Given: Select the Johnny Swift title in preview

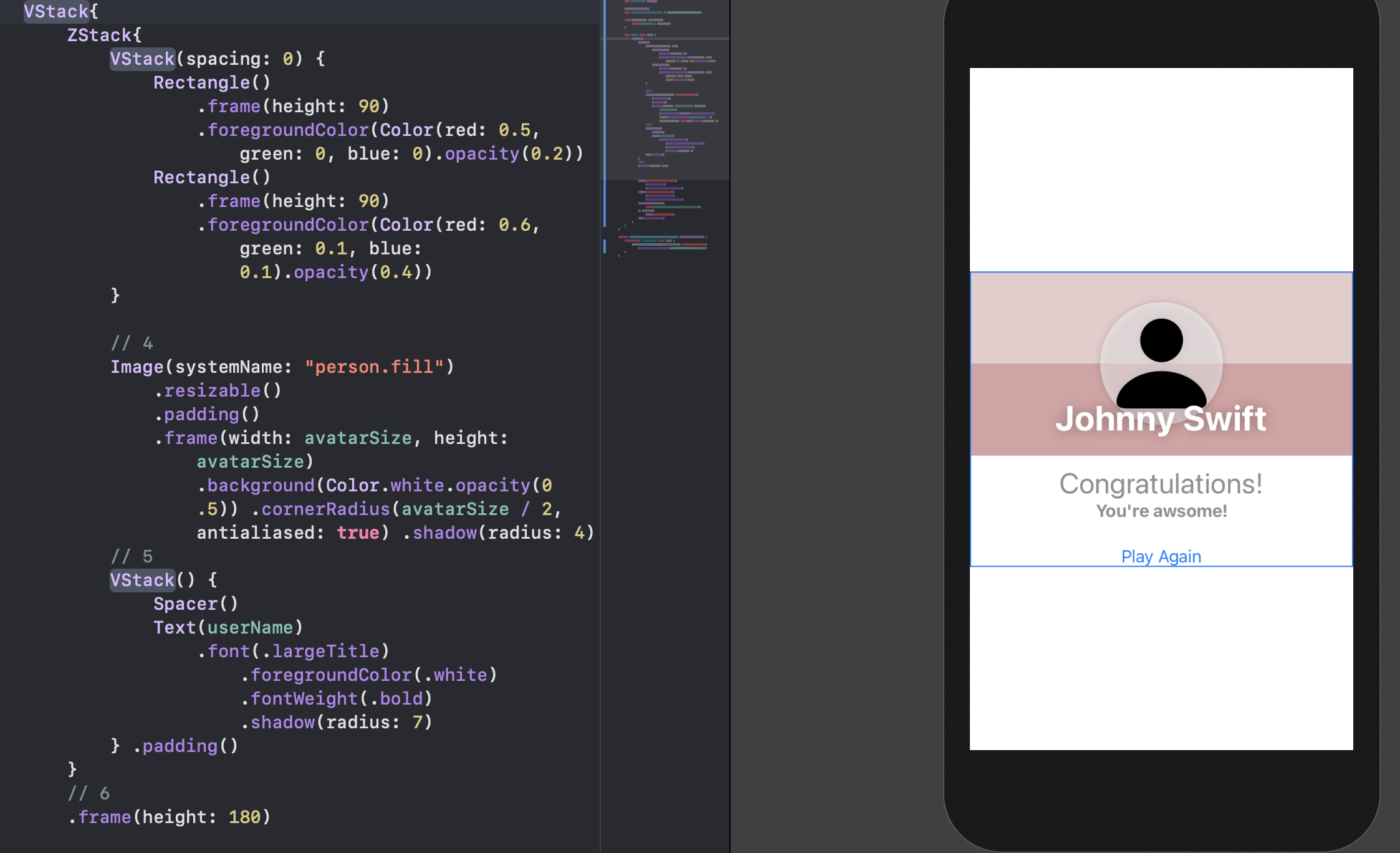Looking at the screenshot, I should [x=1161, y=418].
